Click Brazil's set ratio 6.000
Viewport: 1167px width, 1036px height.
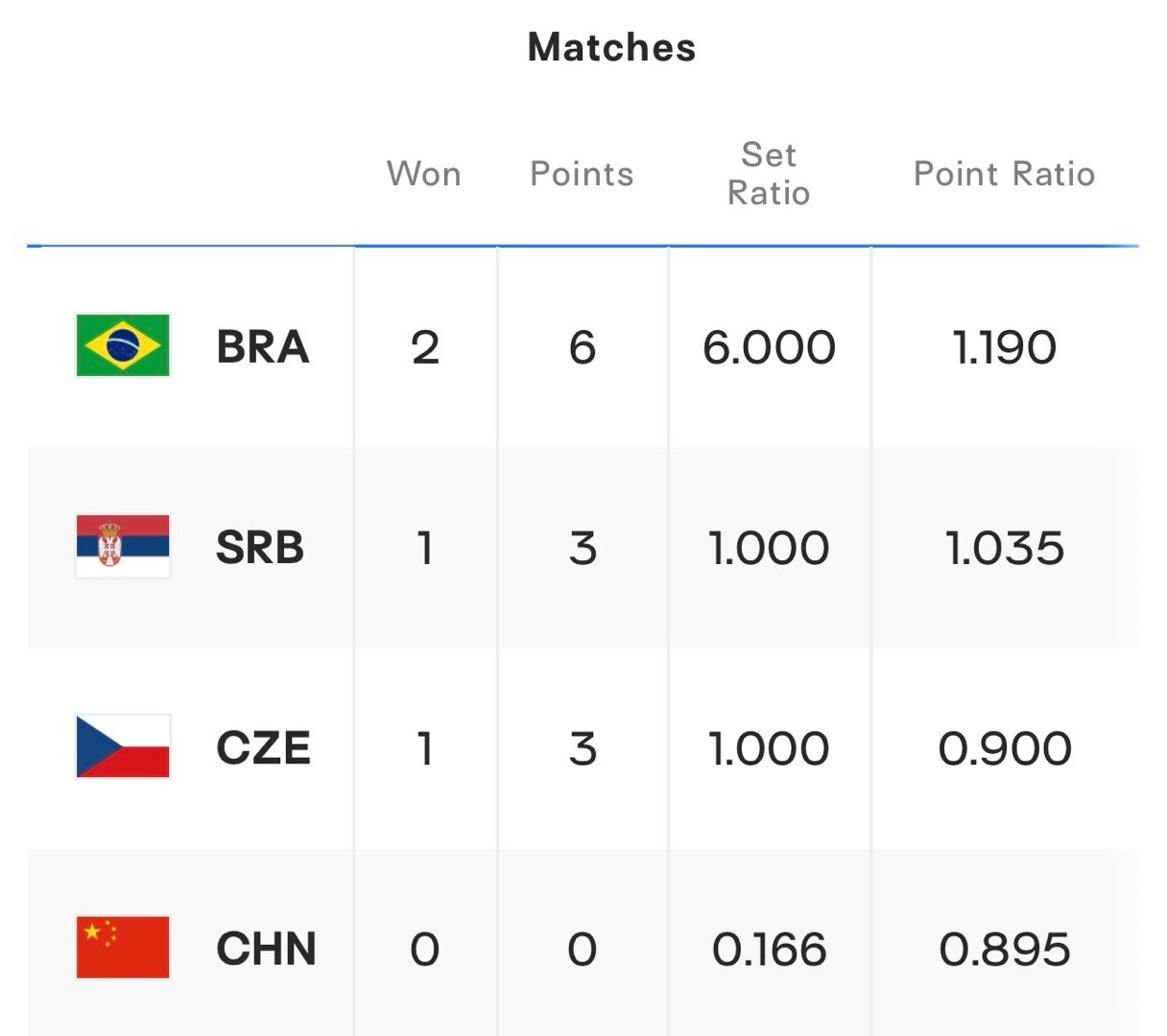tap(769, 347)
